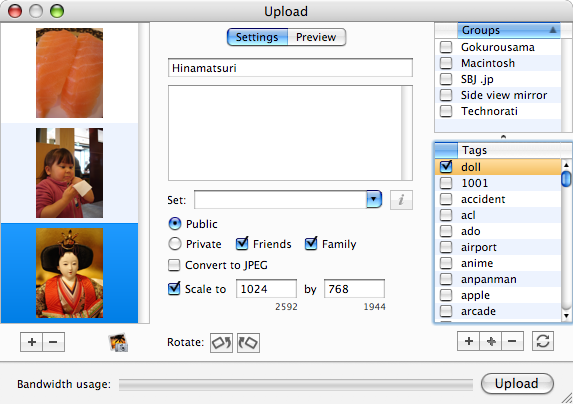Sort the list via the Groups column header
The width and height of the screenshot is (573, 404).
(x=509, y=30)
